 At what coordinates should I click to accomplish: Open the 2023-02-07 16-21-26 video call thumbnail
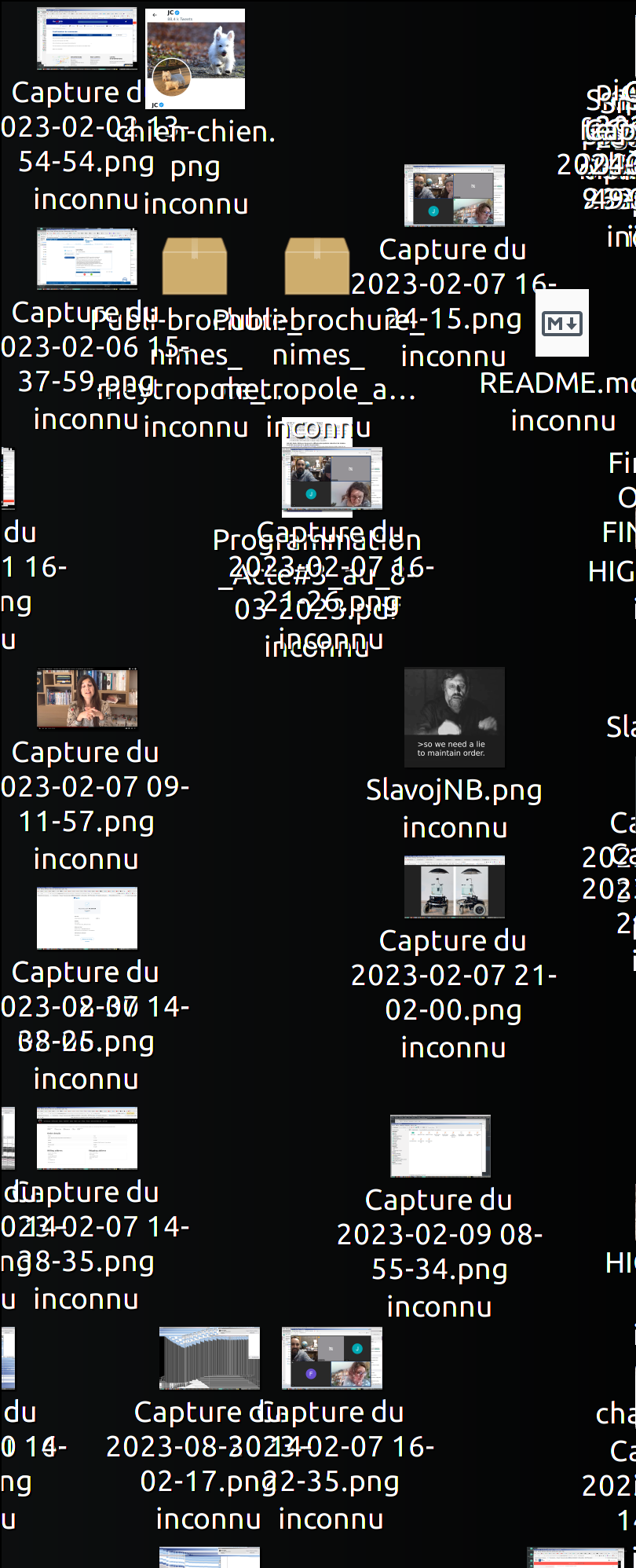331,478
